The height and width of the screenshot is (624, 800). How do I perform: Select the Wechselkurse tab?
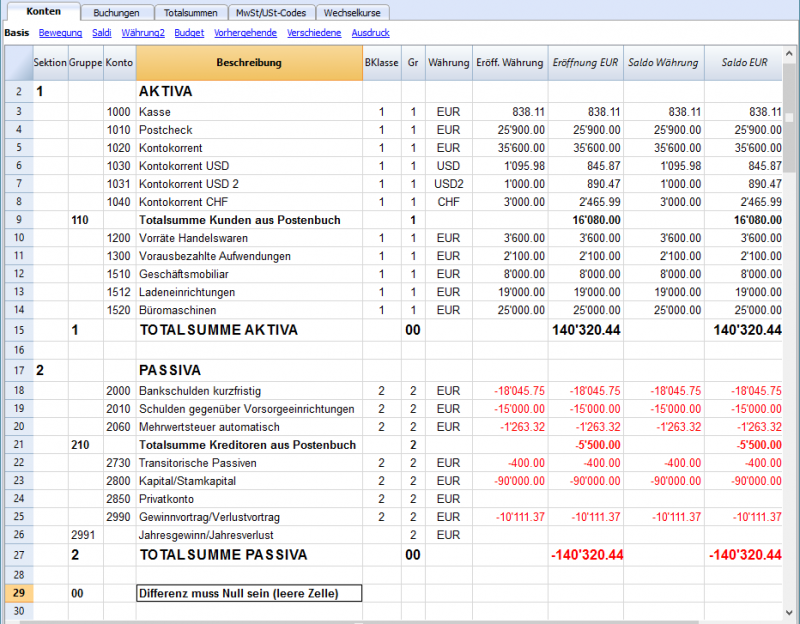pyautogui.click(x=352, y=13)
